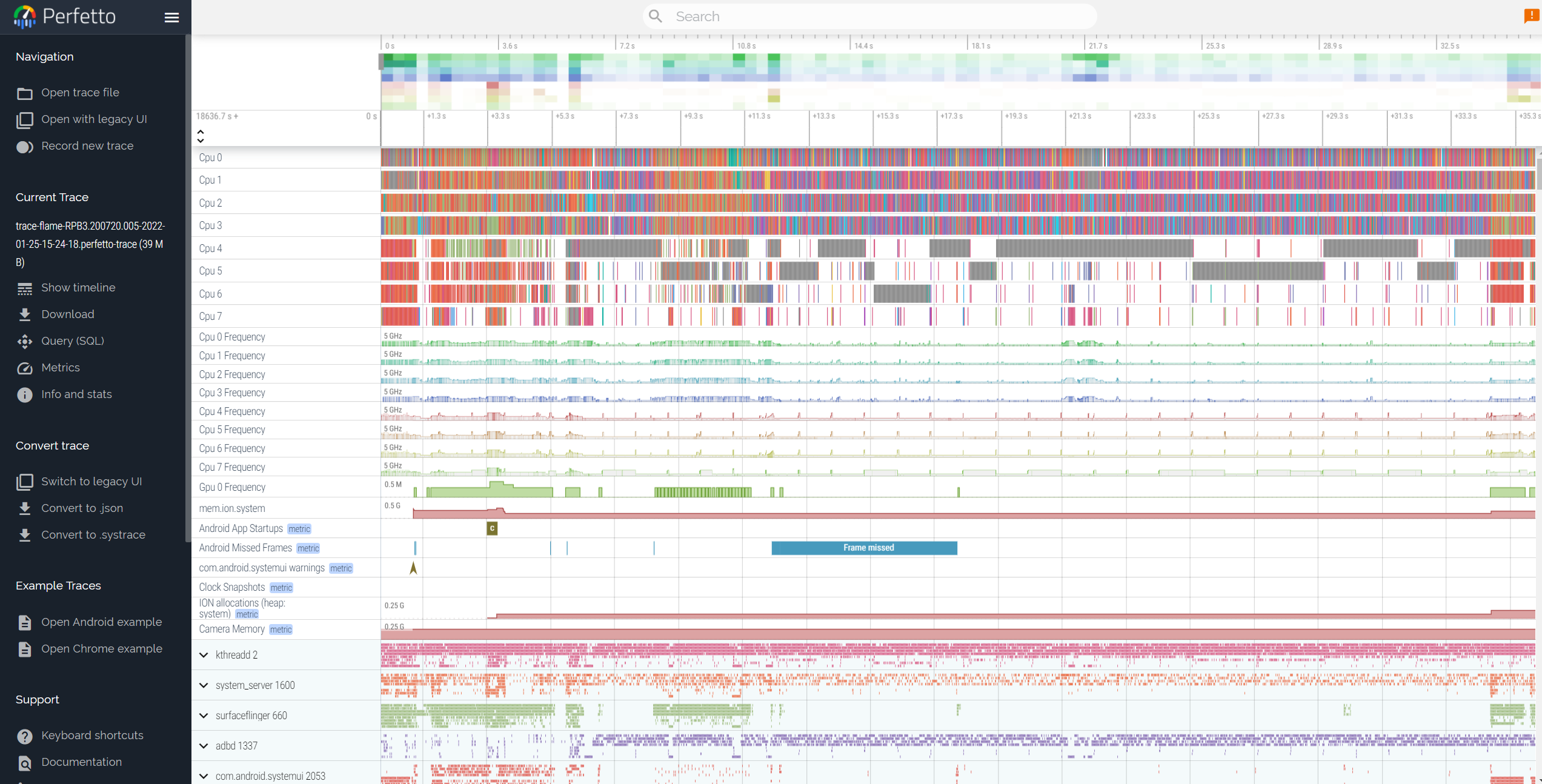Choose Convert to .json
Image resolution: width=1542 pixels, height=784 pixels.
click(82, 508)
